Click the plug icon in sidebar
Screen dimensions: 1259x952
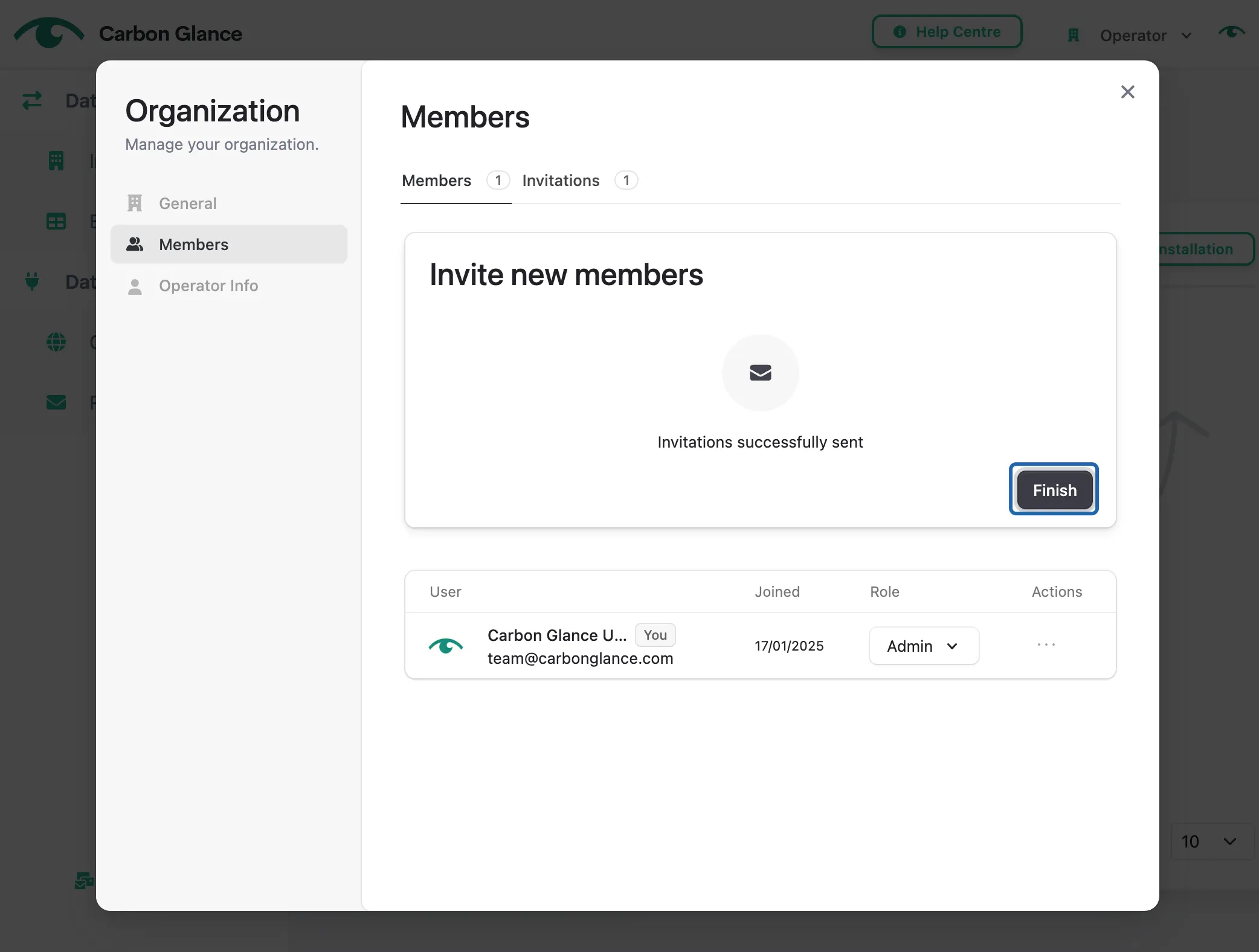32,281
